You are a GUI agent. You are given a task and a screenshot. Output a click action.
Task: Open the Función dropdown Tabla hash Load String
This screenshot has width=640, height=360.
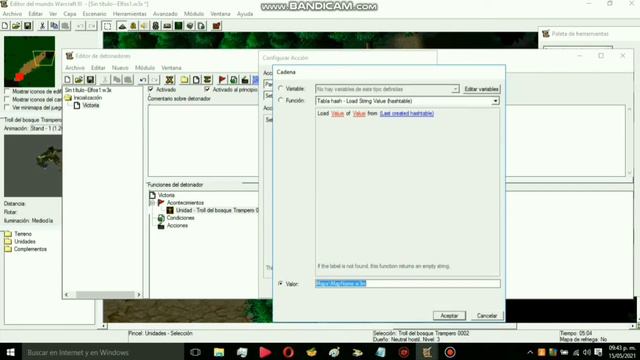pos(407,101)
